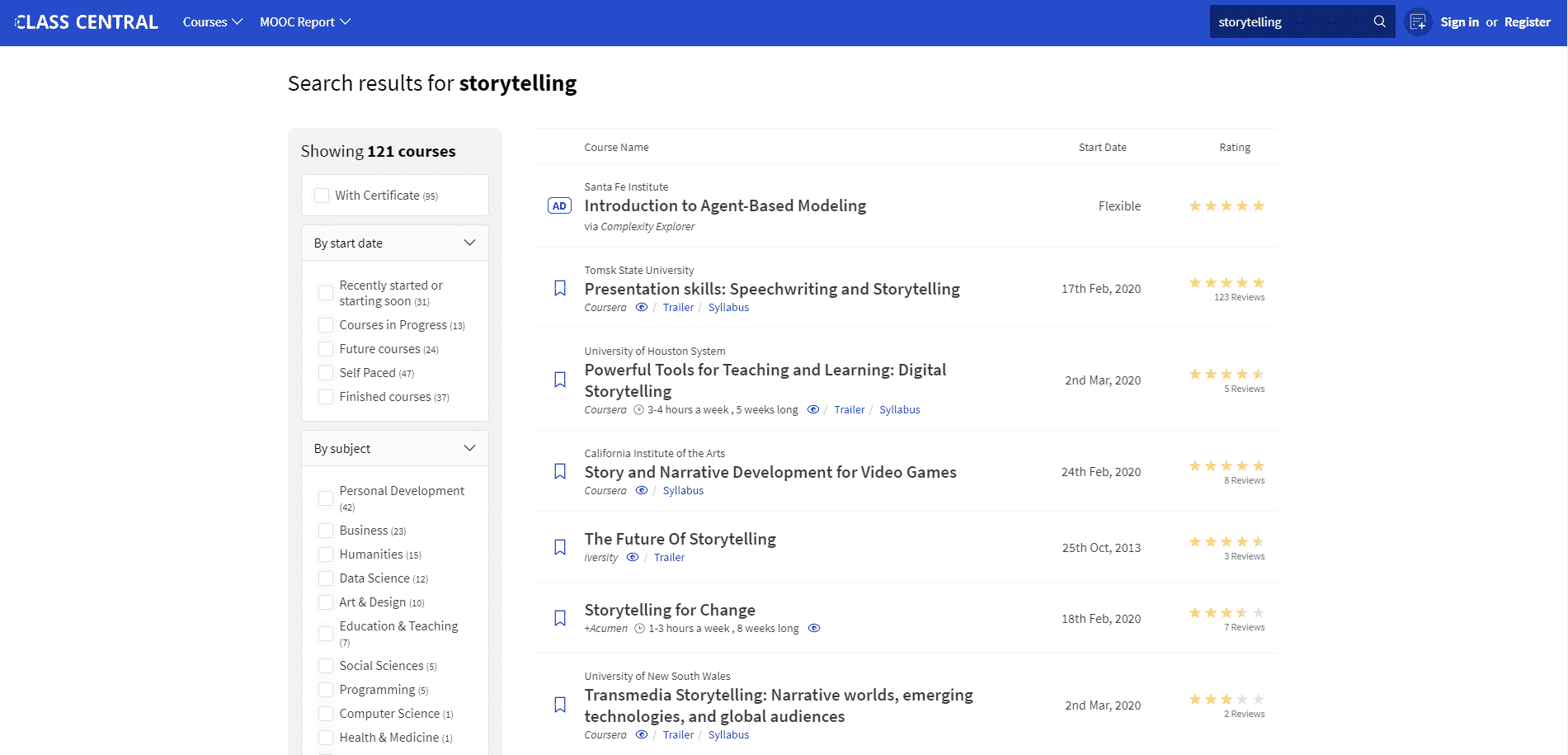Enable the With Certificate filter
The width and height of the screenshot is (1568, 755).
(322, 196)
